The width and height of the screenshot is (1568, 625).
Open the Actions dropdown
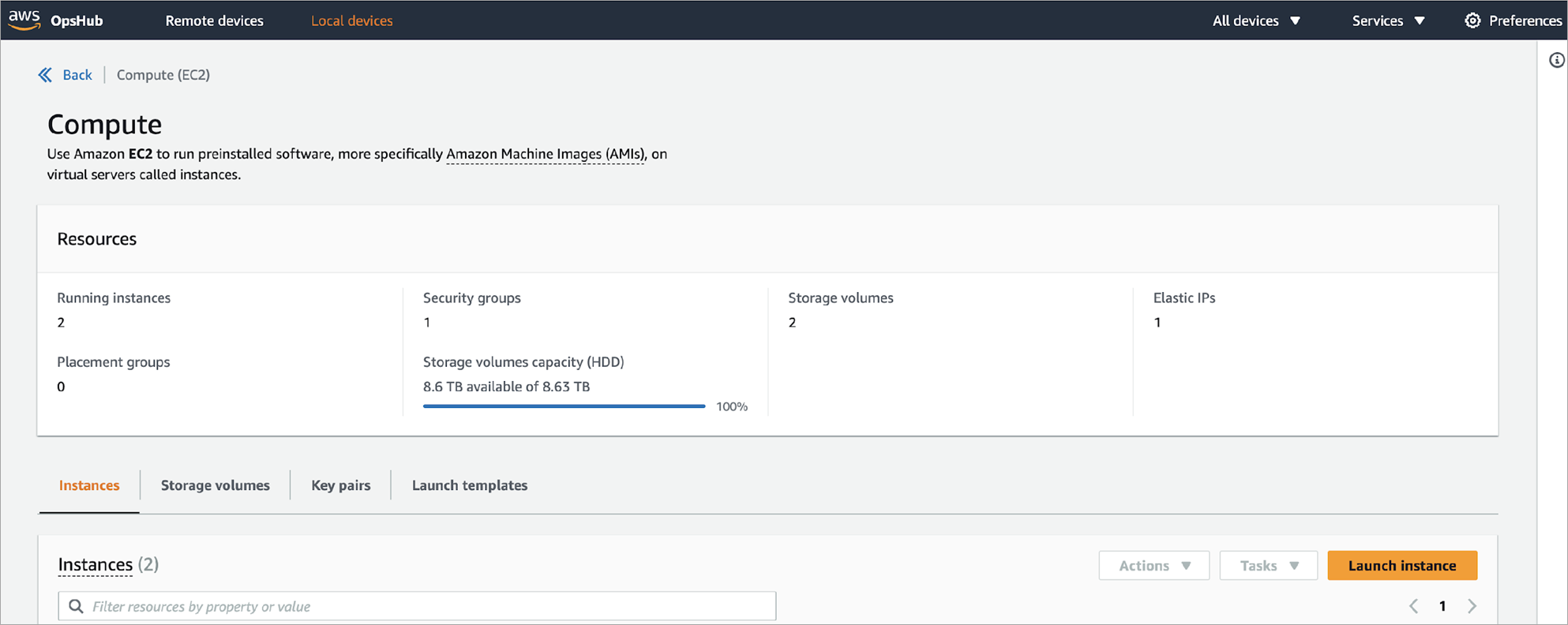(1153, 566)
